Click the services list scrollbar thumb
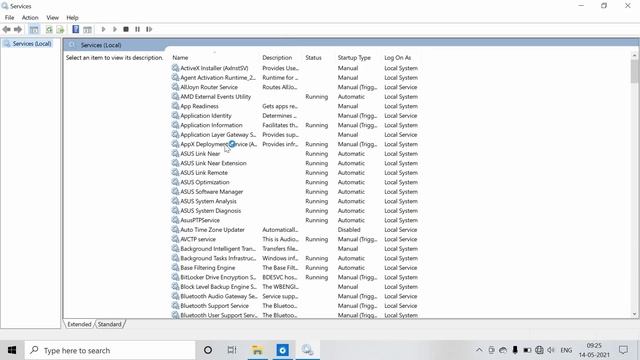Image resolution: width=640 pixels, height=360 pixels. pyautogui.click(x=634, y=71)
